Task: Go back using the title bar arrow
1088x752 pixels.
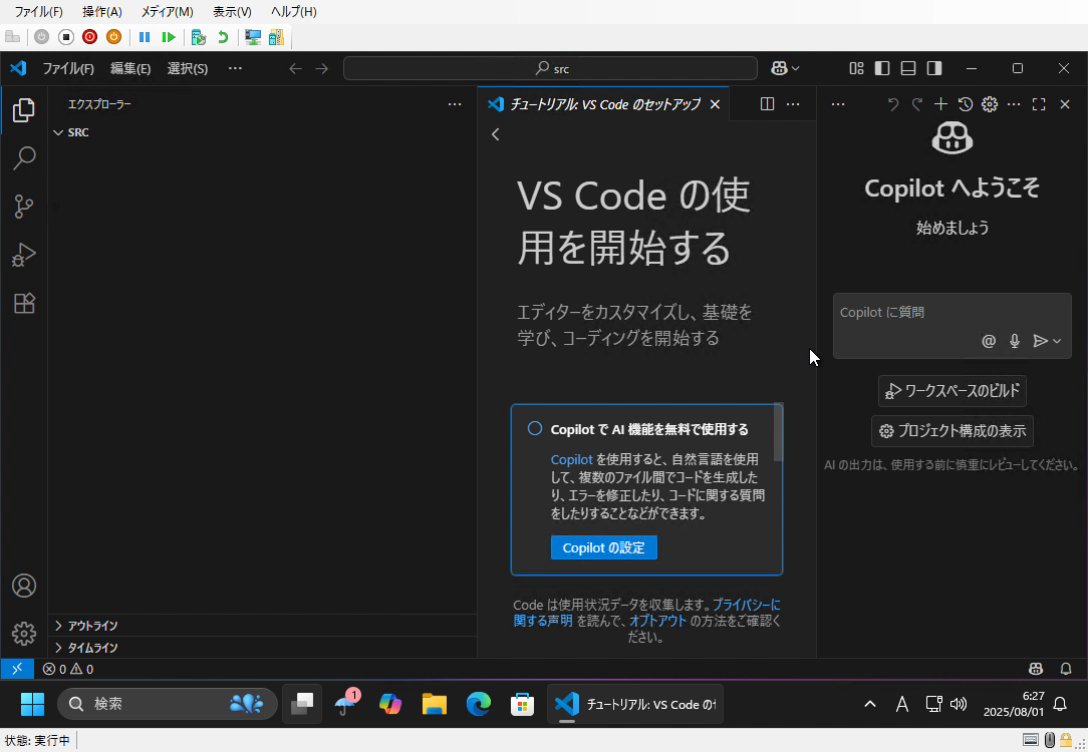Action: click(x=295, y=68)
